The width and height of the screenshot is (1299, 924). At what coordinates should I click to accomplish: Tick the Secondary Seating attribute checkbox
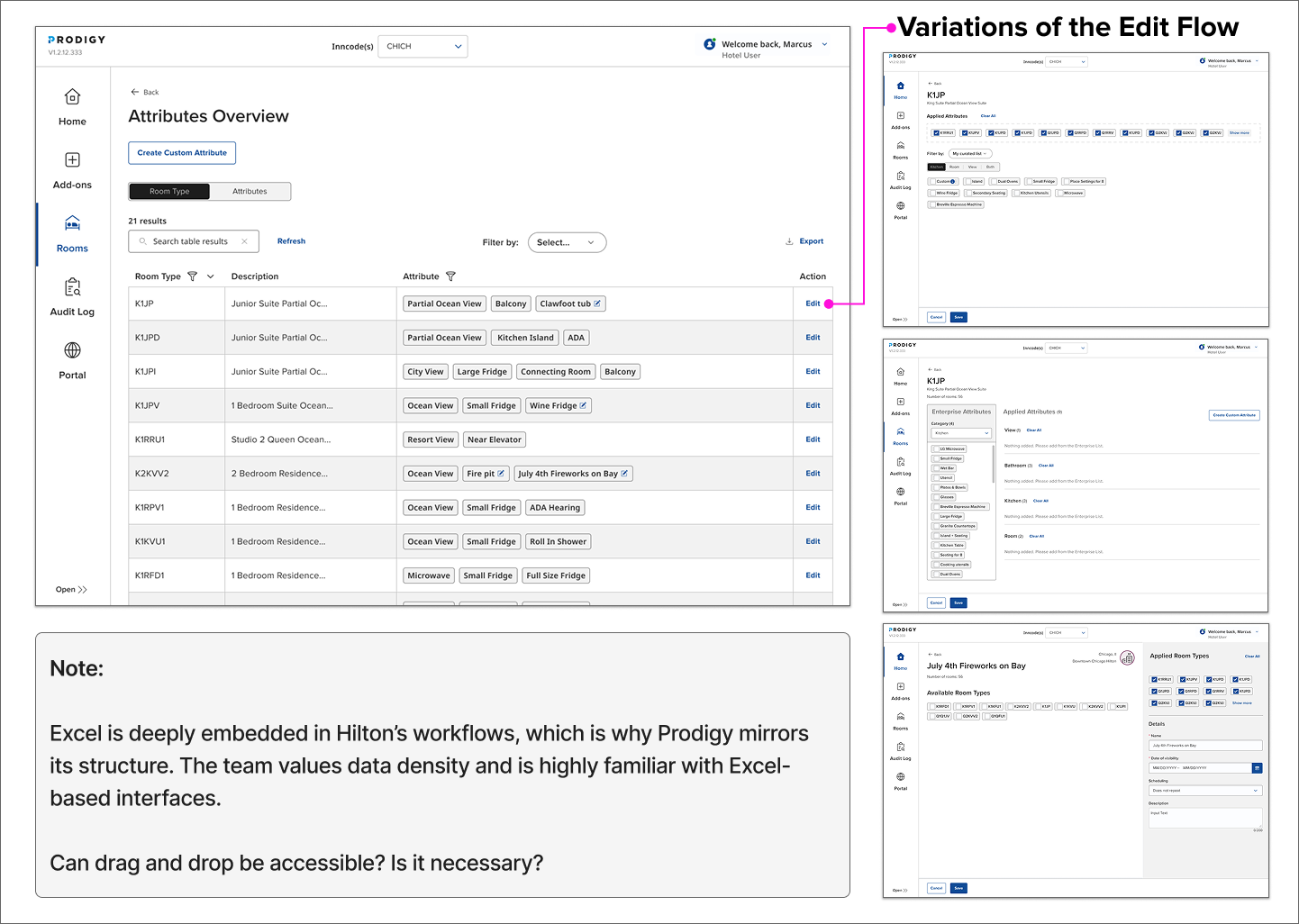pyautogui.click(x=967, y=193)
